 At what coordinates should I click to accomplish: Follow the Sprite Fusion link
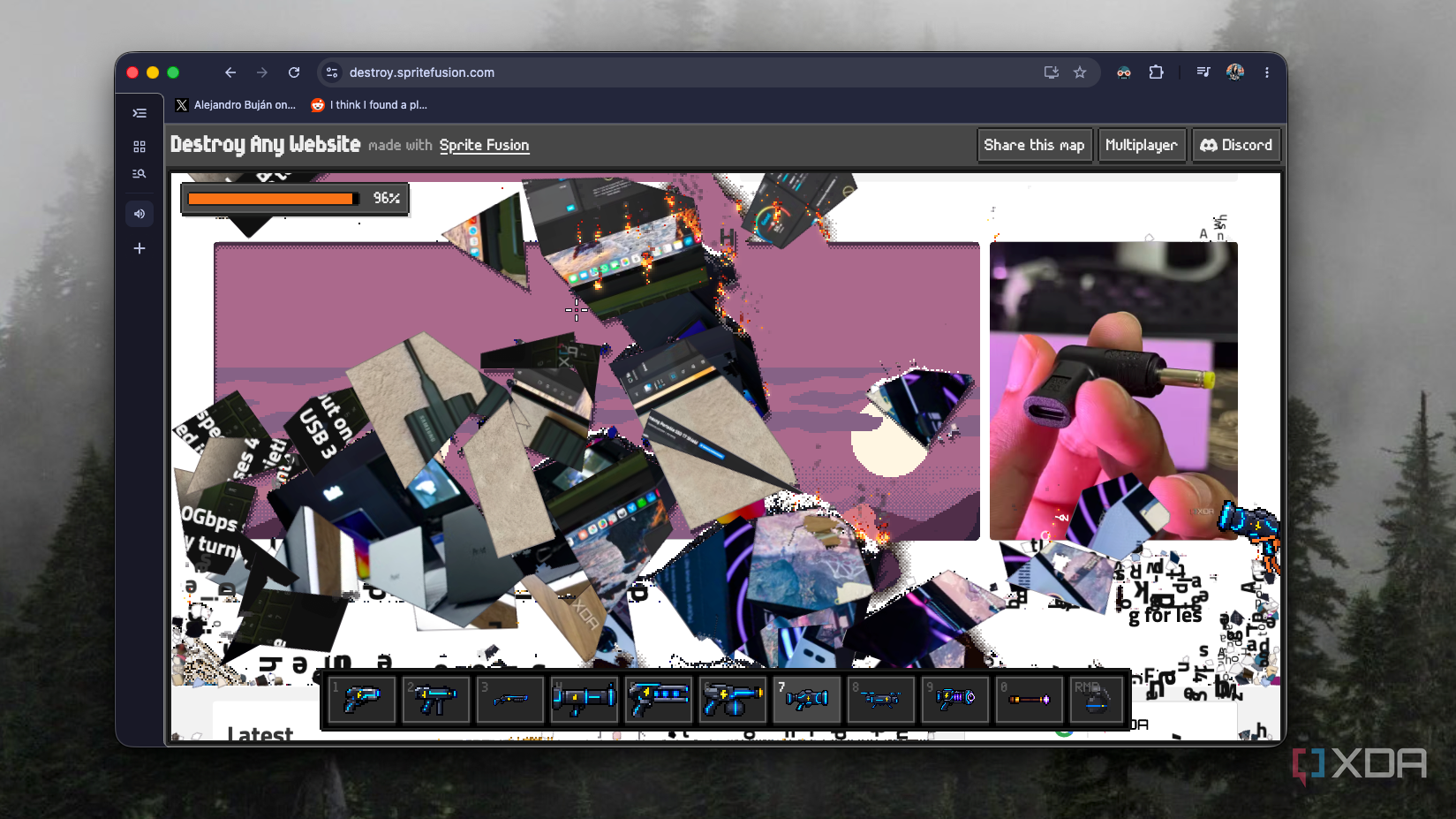point(485,145)
